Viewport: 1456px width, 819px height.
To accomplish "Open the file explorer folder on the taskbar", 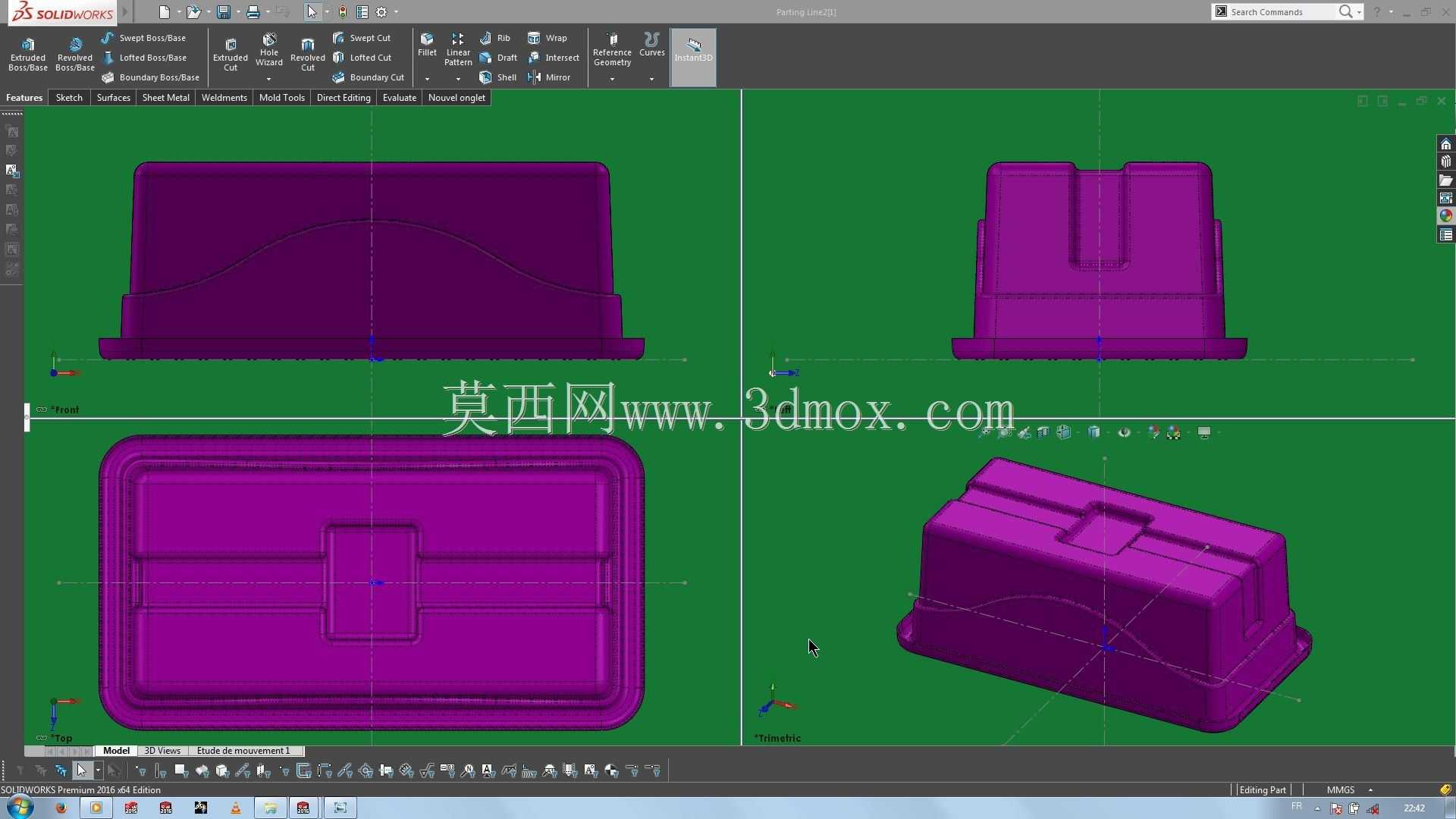I will point(270,808).
